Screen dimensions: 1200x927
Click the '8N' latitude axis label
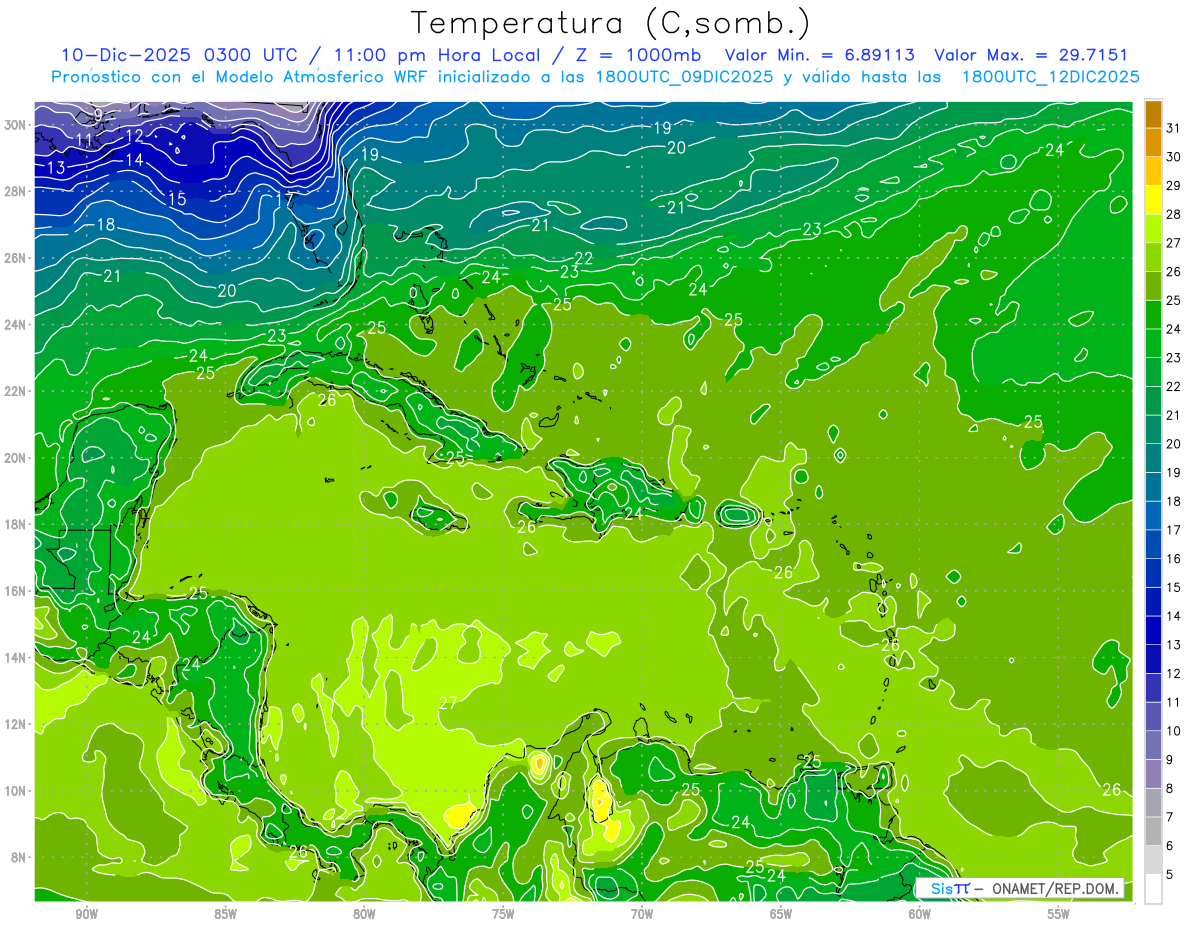(18, 857)
